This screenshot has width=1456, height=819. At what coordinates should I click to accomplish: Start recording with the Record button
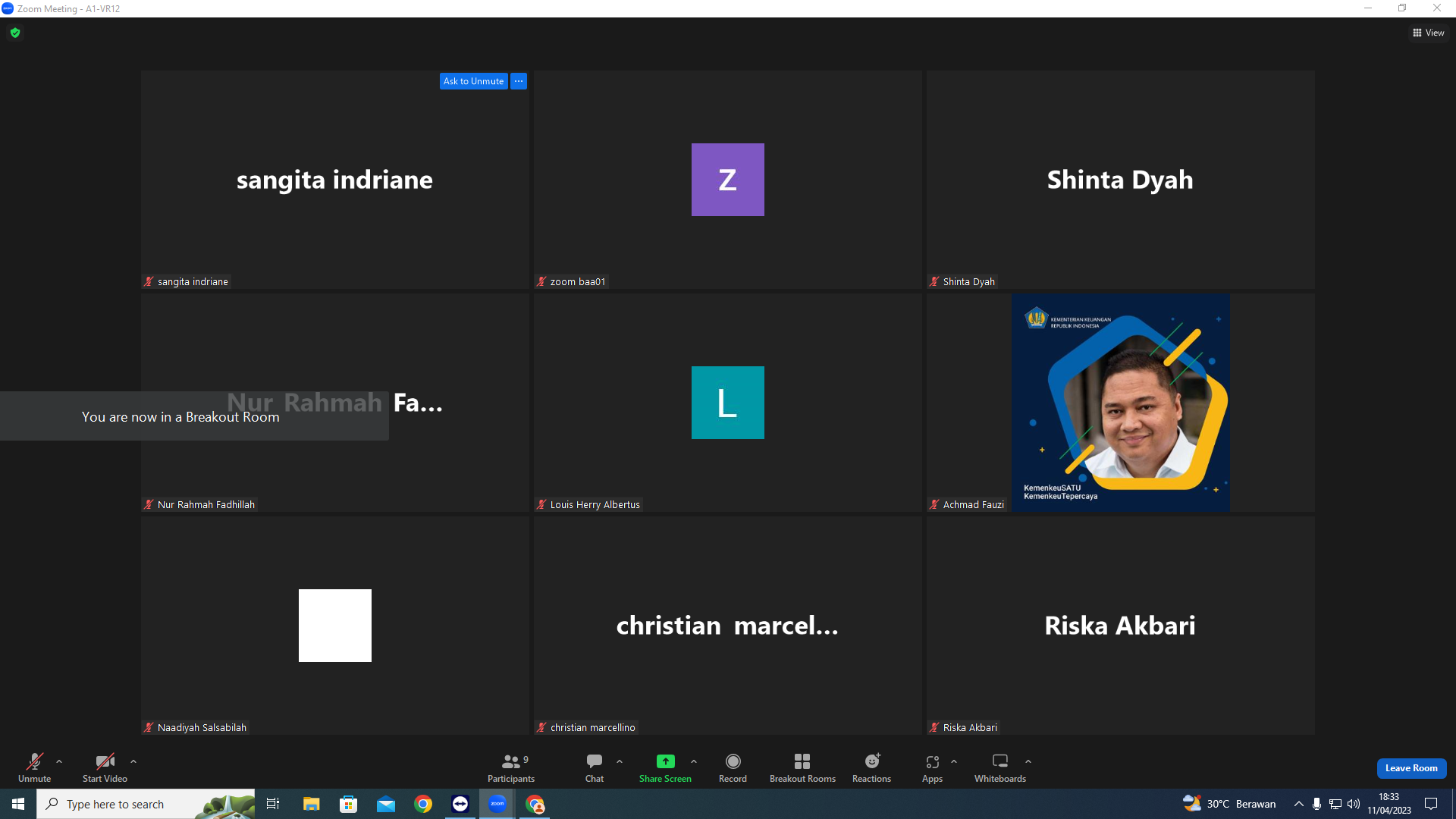point(733,767)
